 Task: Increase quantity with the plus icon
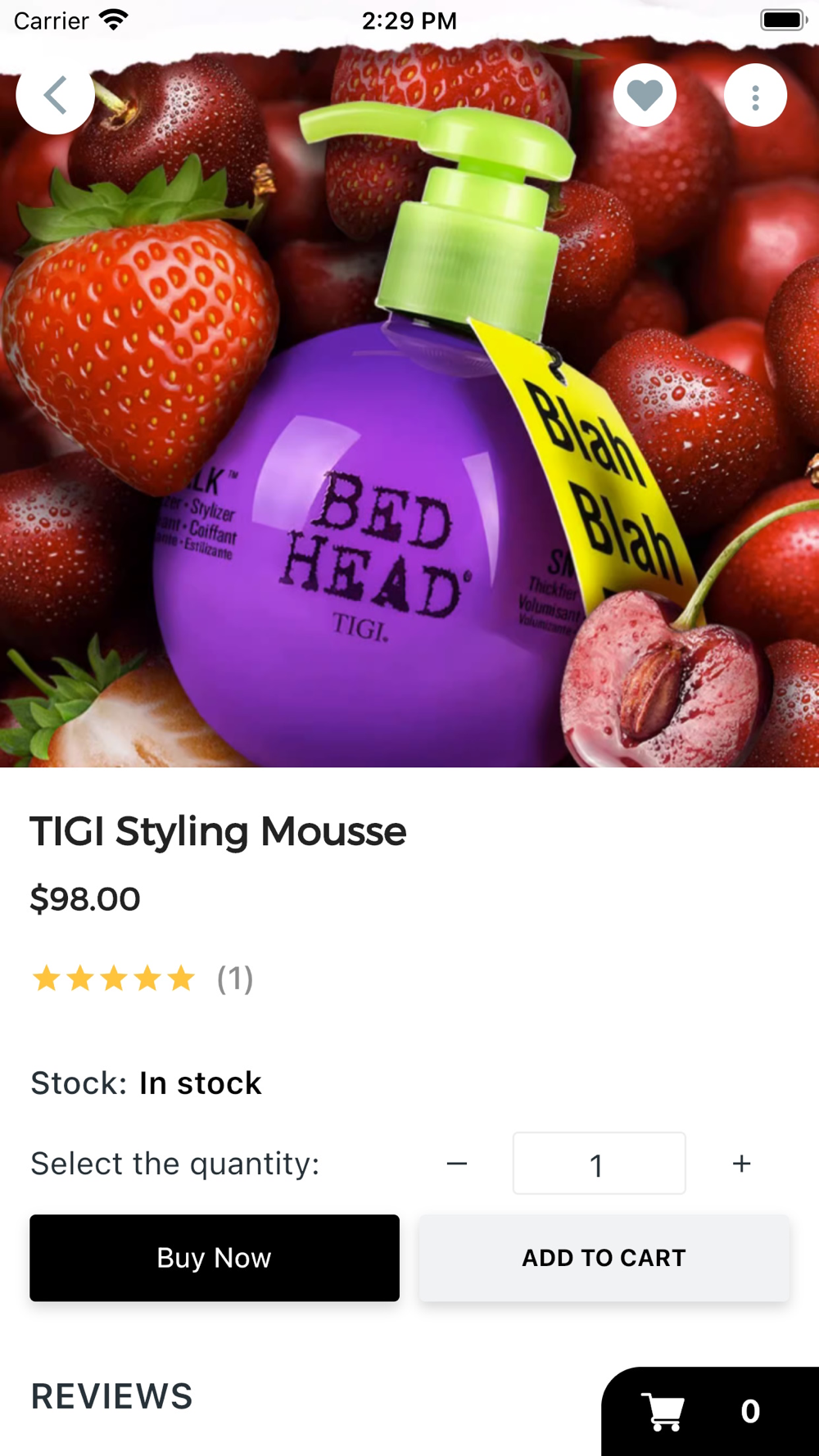(x=741, y=1164)
